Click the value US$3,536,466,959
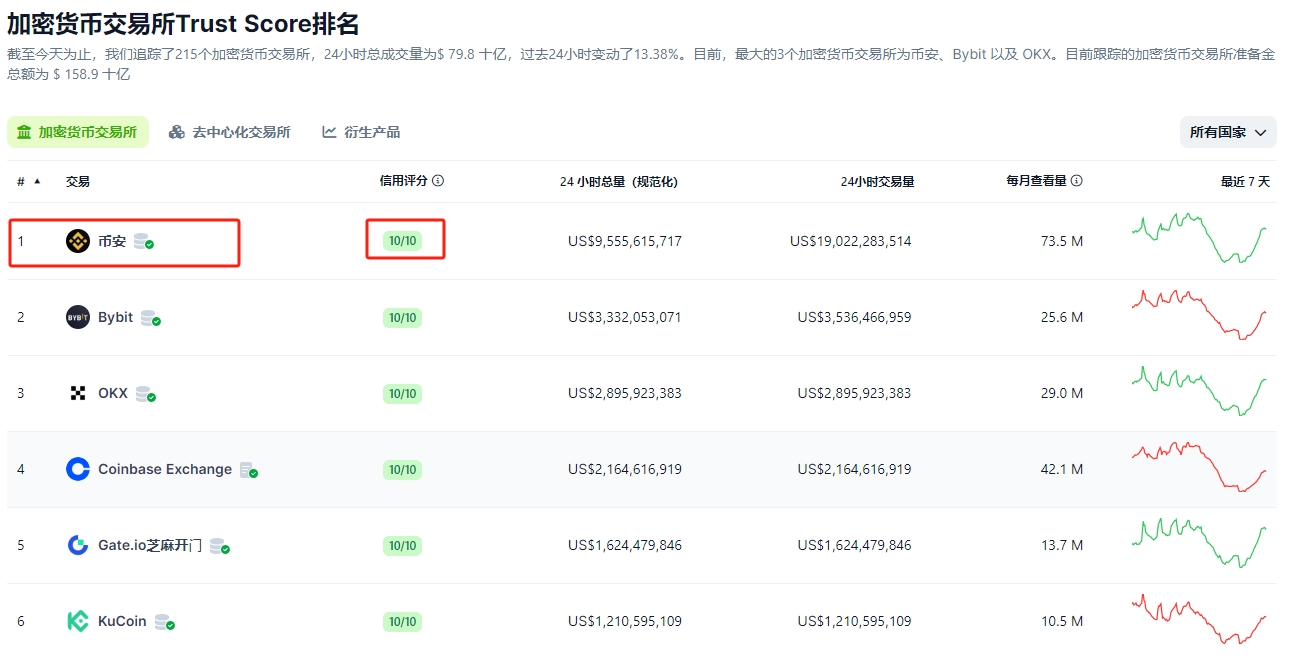Screen dimensions: 1292x658 click(x=855, y=317)
